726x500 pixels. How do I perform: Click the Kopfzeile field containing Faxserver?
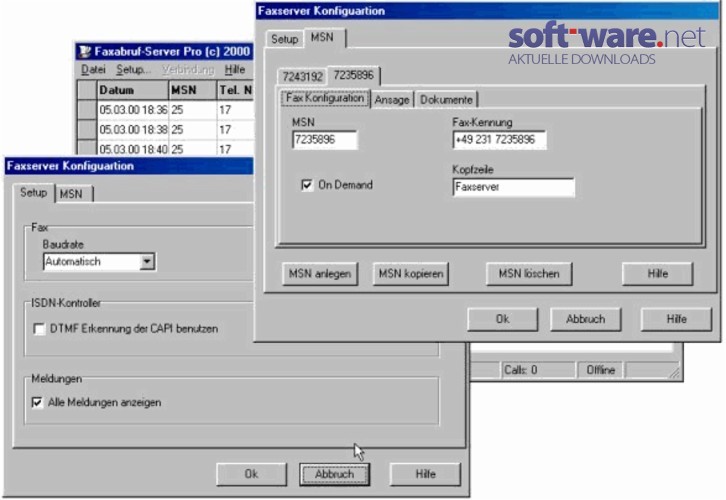[513, 188]
